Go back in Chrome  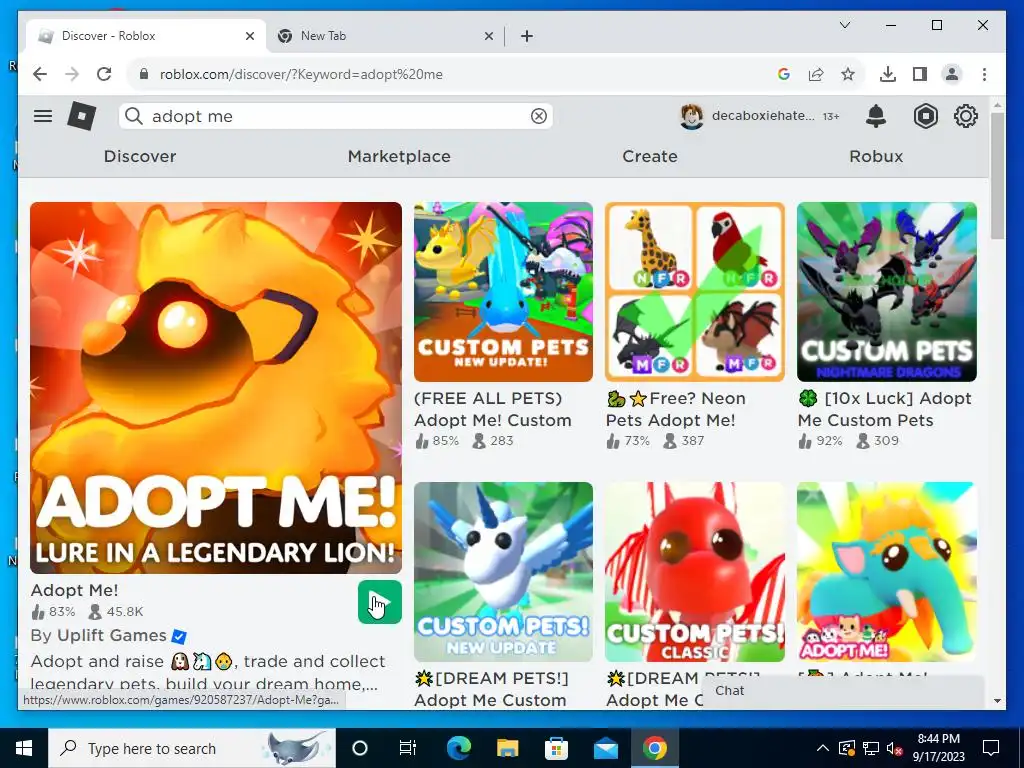pos(40,74)
